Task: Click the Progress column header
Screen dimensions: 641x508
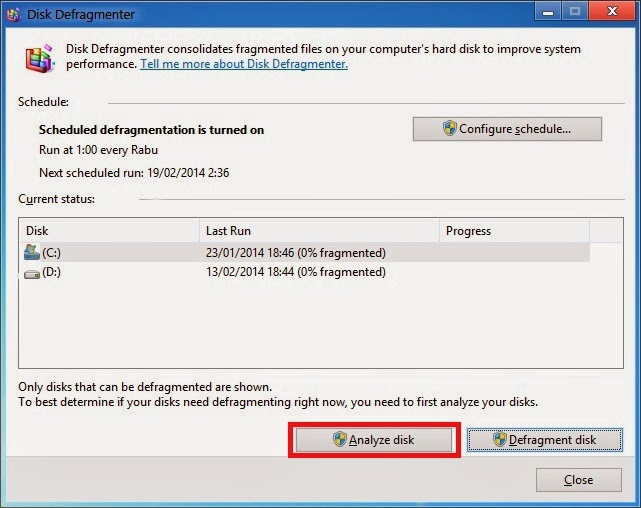Action: (514, 231)
